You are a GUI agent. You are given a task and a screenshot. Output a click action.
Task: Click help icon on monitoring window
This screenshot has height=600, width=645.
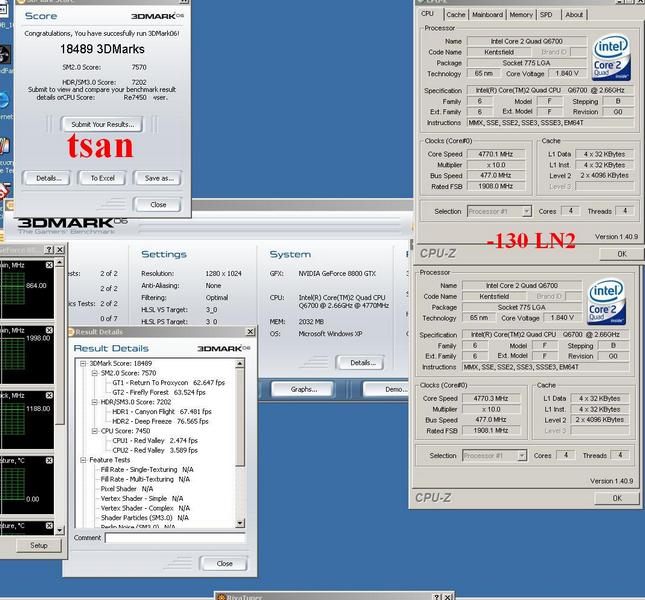49,250
